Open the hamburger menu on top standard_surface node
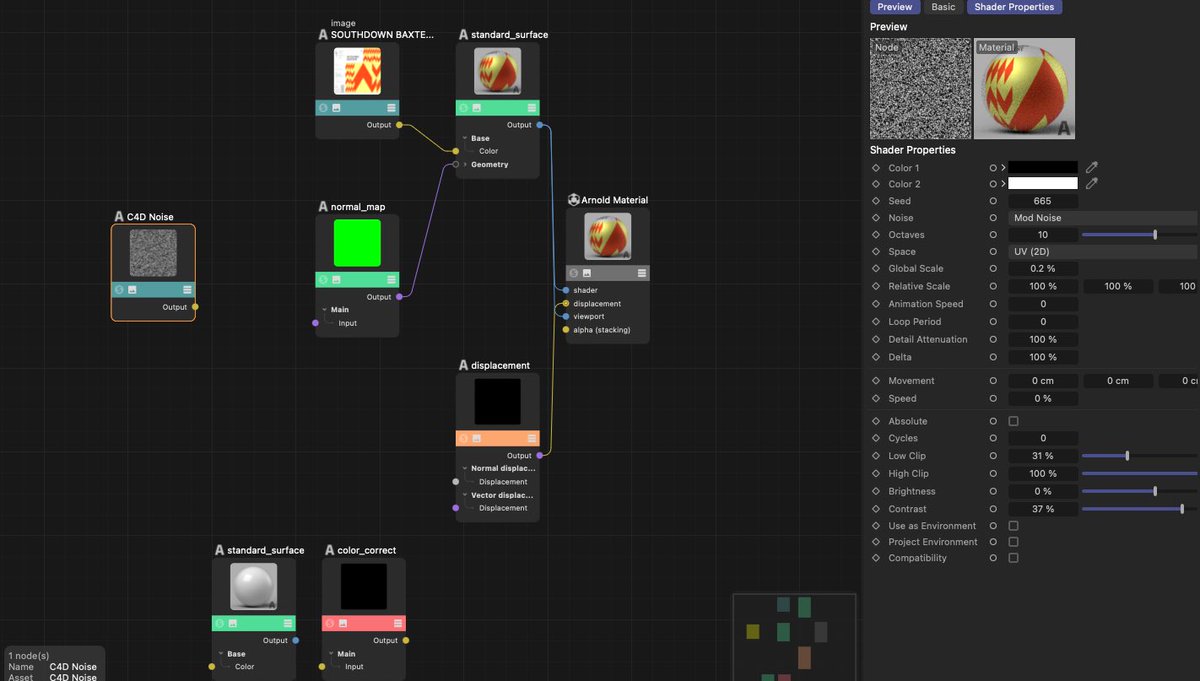Screen dimensions: 1200x681 (531, 108)
